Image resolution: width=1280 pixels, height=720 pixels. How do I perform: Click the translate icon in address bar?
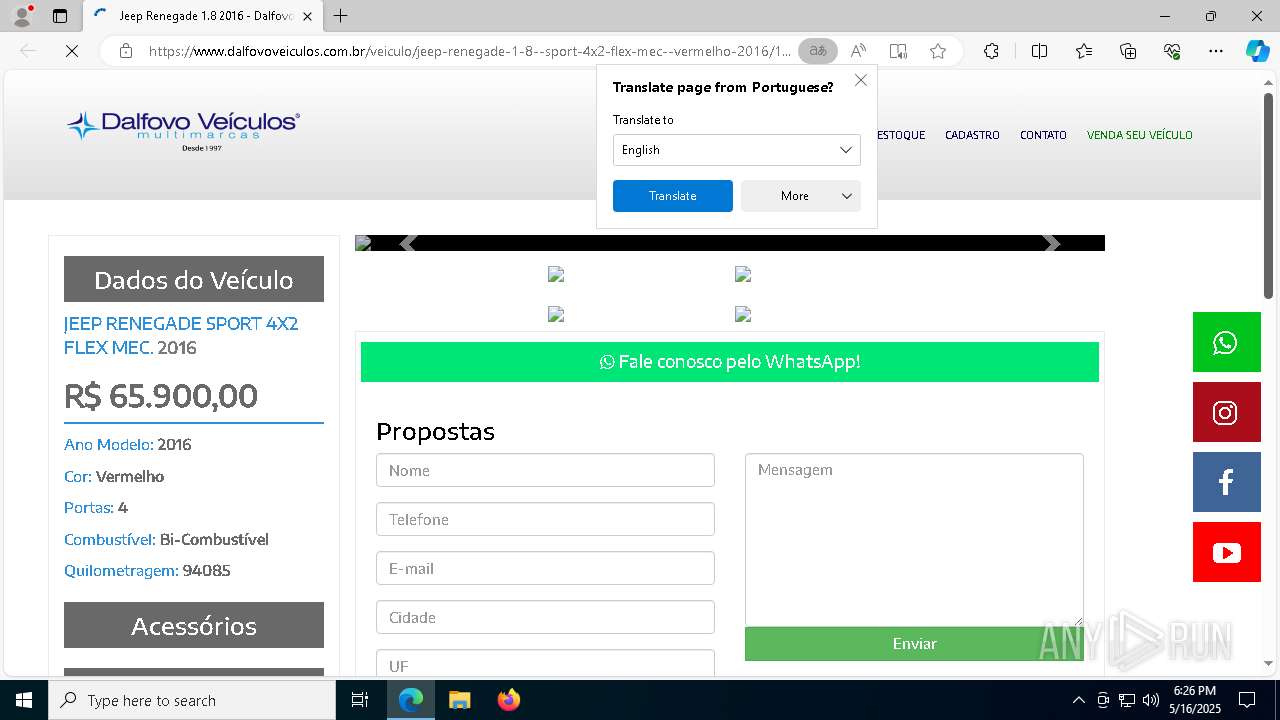(x=818, y=51)
